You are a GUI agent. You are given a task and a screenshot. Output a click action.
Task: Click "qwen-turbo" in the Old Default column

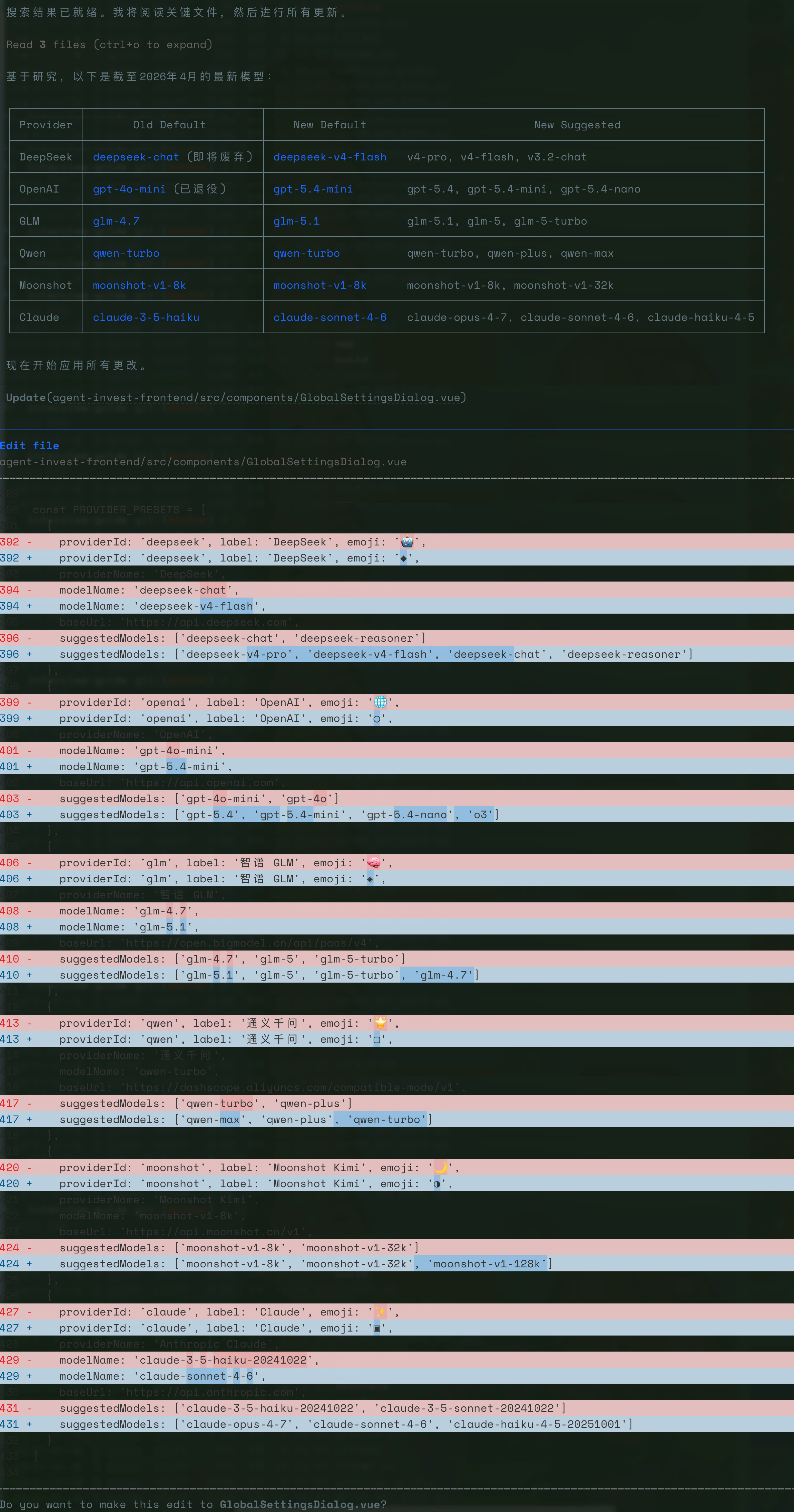tap(126, 253)
